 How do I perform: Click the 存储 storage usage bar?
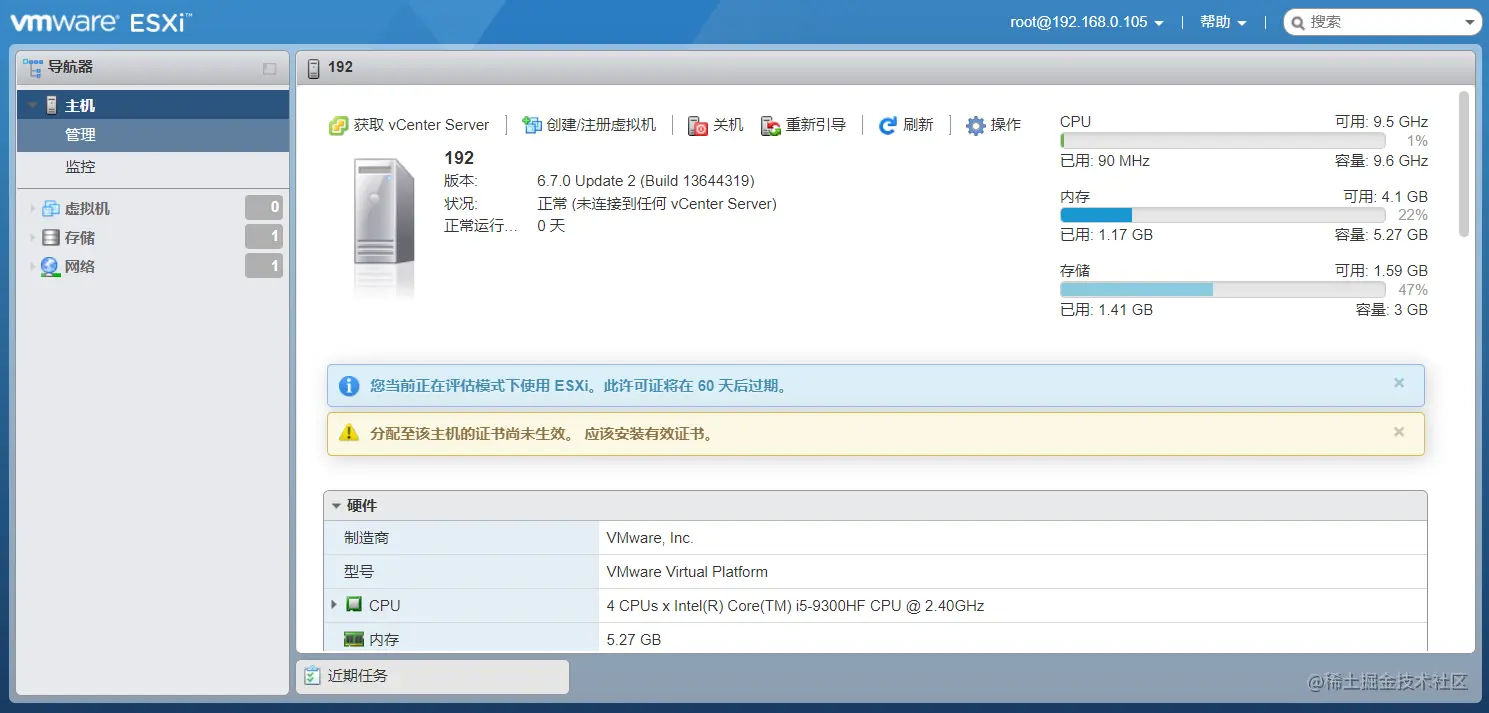(1222, 289)
